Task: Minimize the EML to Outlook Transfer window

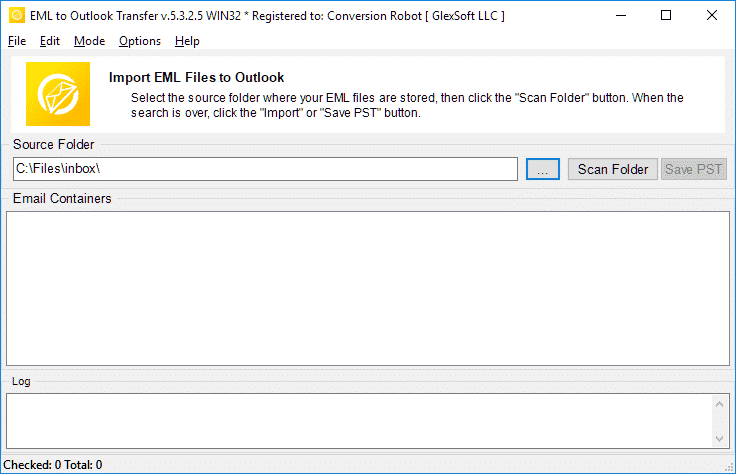Action: (x=621, y=15)
